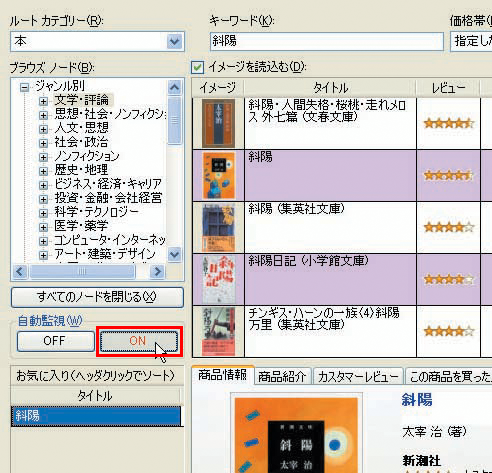Click the vertical scrollbar thumb of node tree
This screenshot has height=473, width=492.
coord(174,121)
